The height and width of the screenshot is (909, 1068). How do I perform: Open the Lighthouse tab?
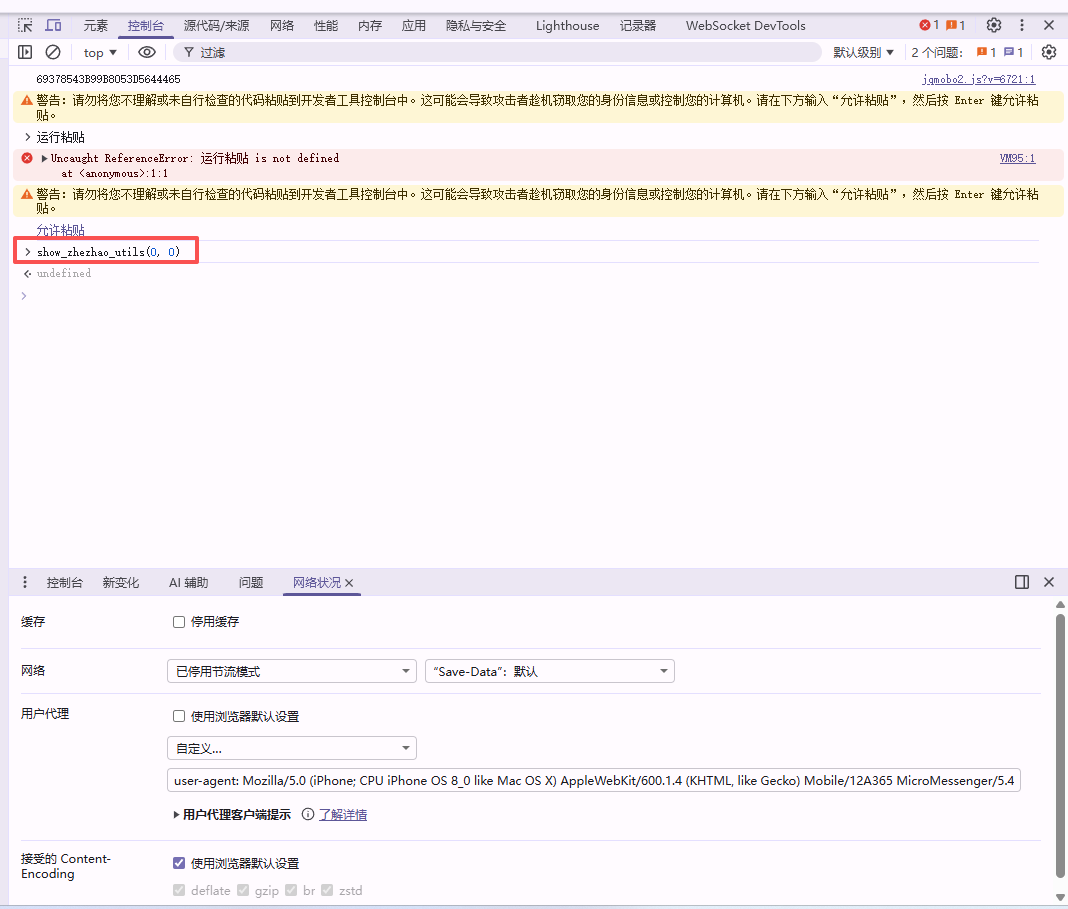point(567,25)
